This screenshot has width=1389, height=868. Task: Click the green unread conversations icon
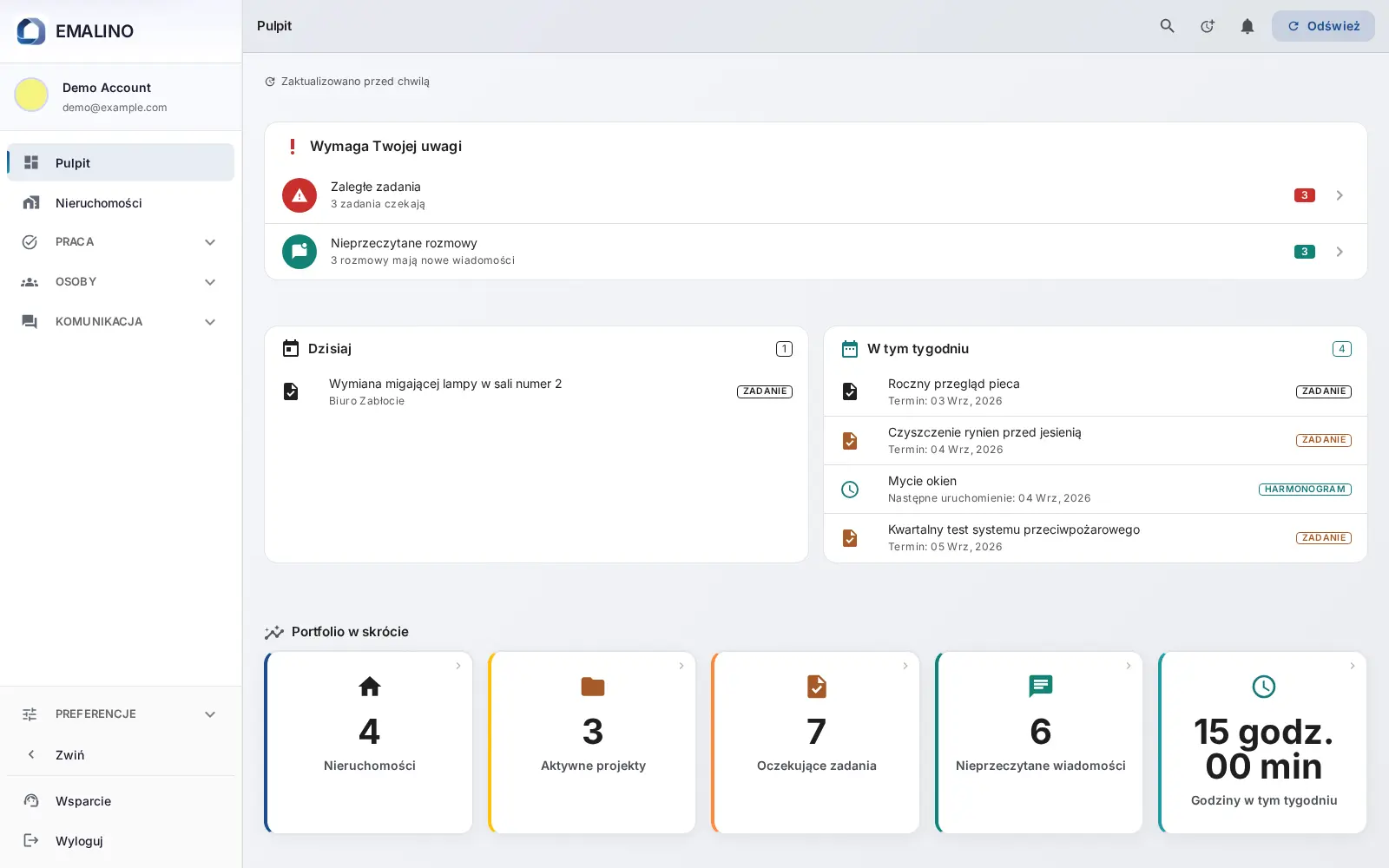(x=300, y=252)
